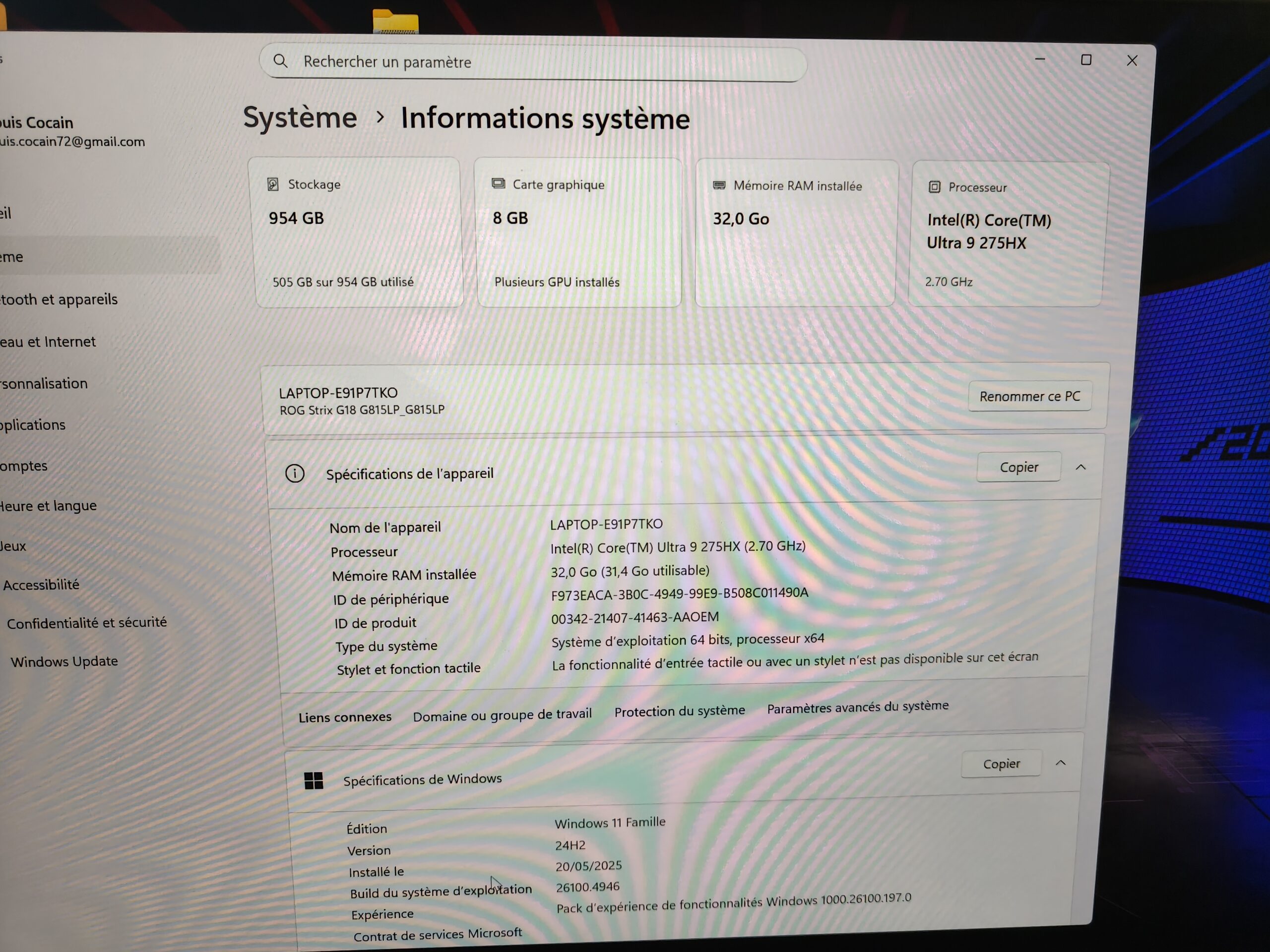Click the Carte graphique monitor icon
This screenshot has width=1270, height=952.
[x=499, y=183]
